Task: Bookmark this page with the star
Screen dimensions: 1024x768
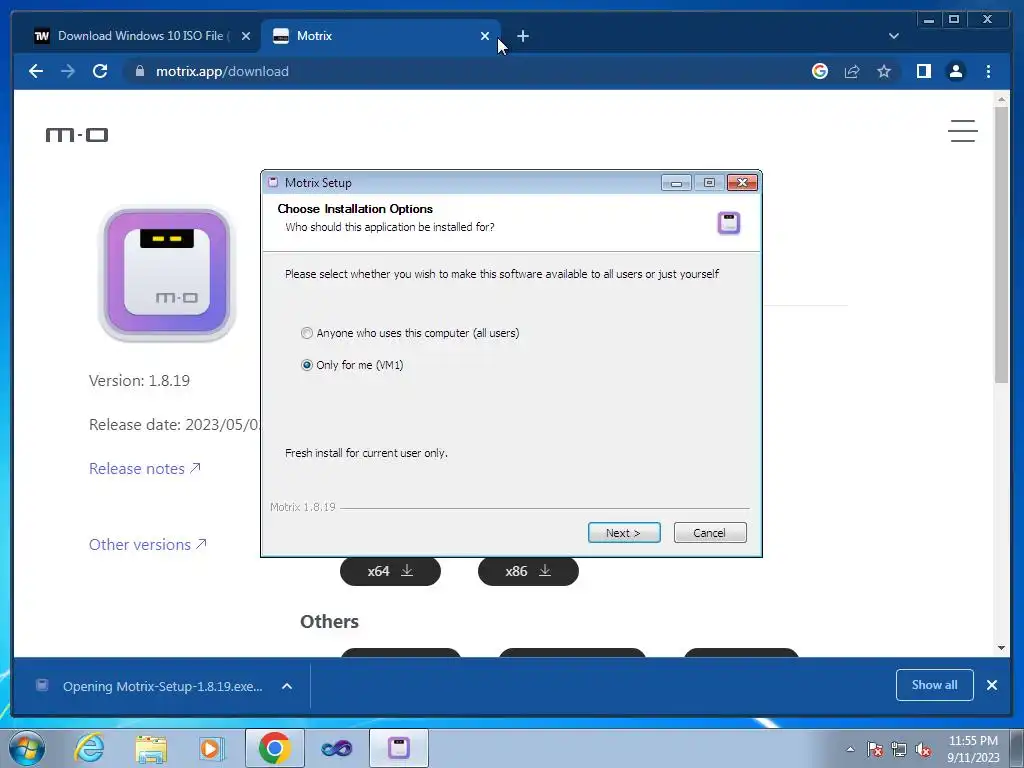Action: click(x=884, y=71)
